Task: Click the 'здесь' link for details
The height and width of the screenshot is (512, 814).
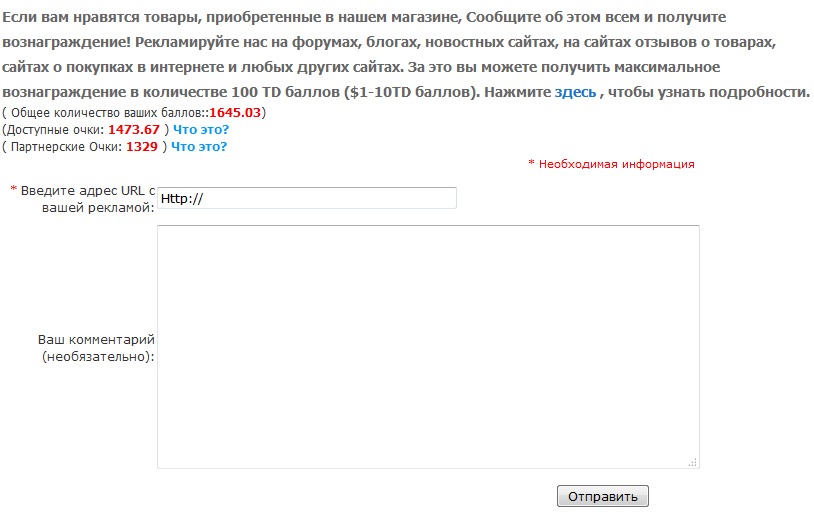Action: (575, 92)
